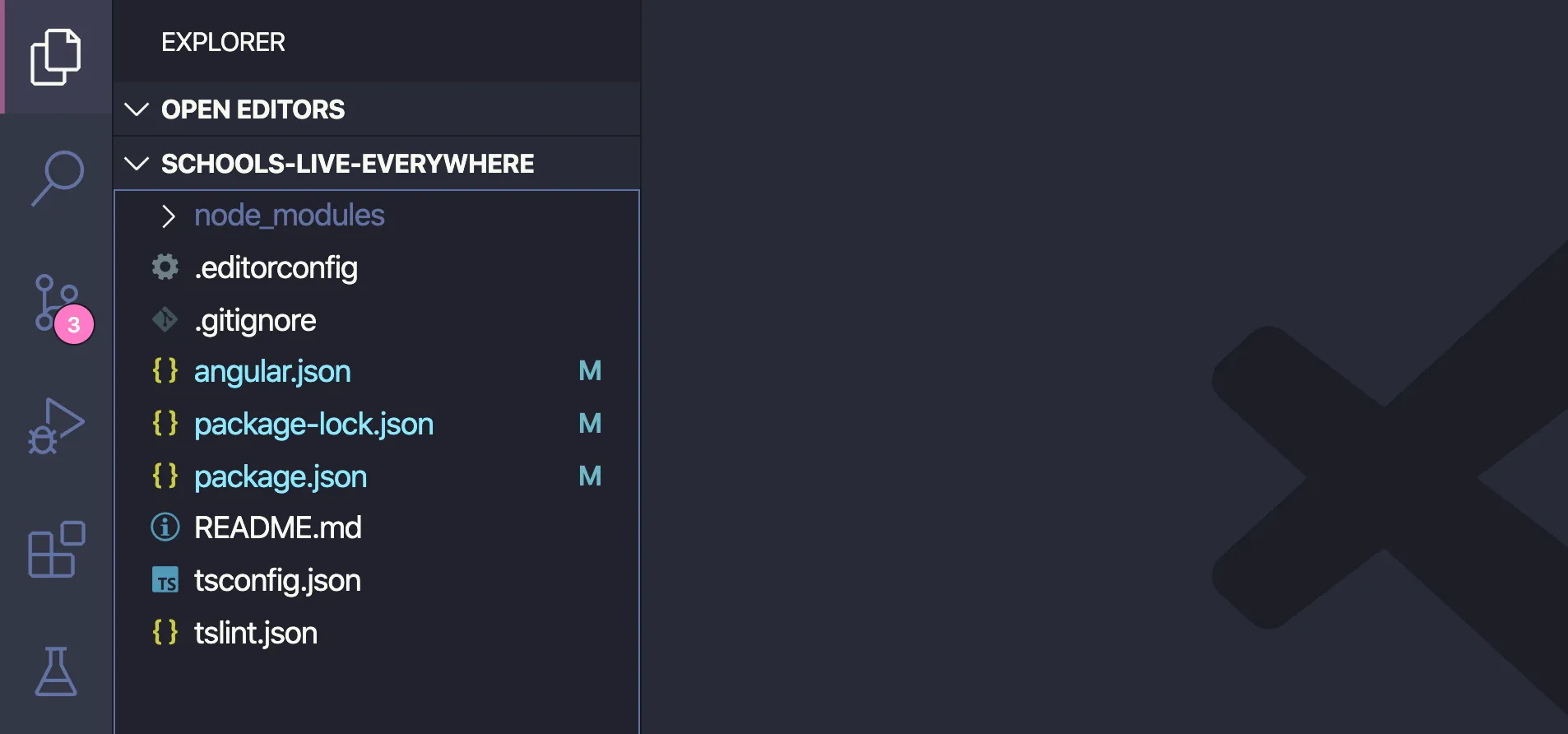
Task: Click the EXPLORER panel title
Action: [223, 42]
